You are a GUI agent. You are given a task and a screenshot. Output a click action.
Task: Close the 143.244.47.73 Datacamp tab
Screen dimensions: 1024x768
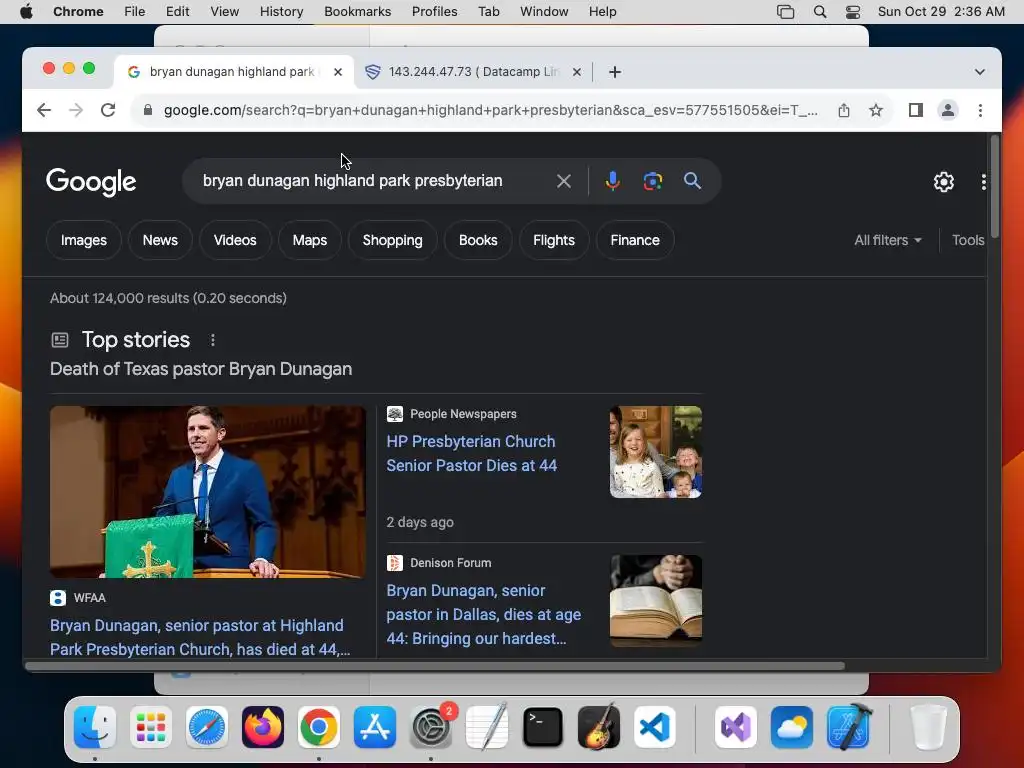point(577,72)
